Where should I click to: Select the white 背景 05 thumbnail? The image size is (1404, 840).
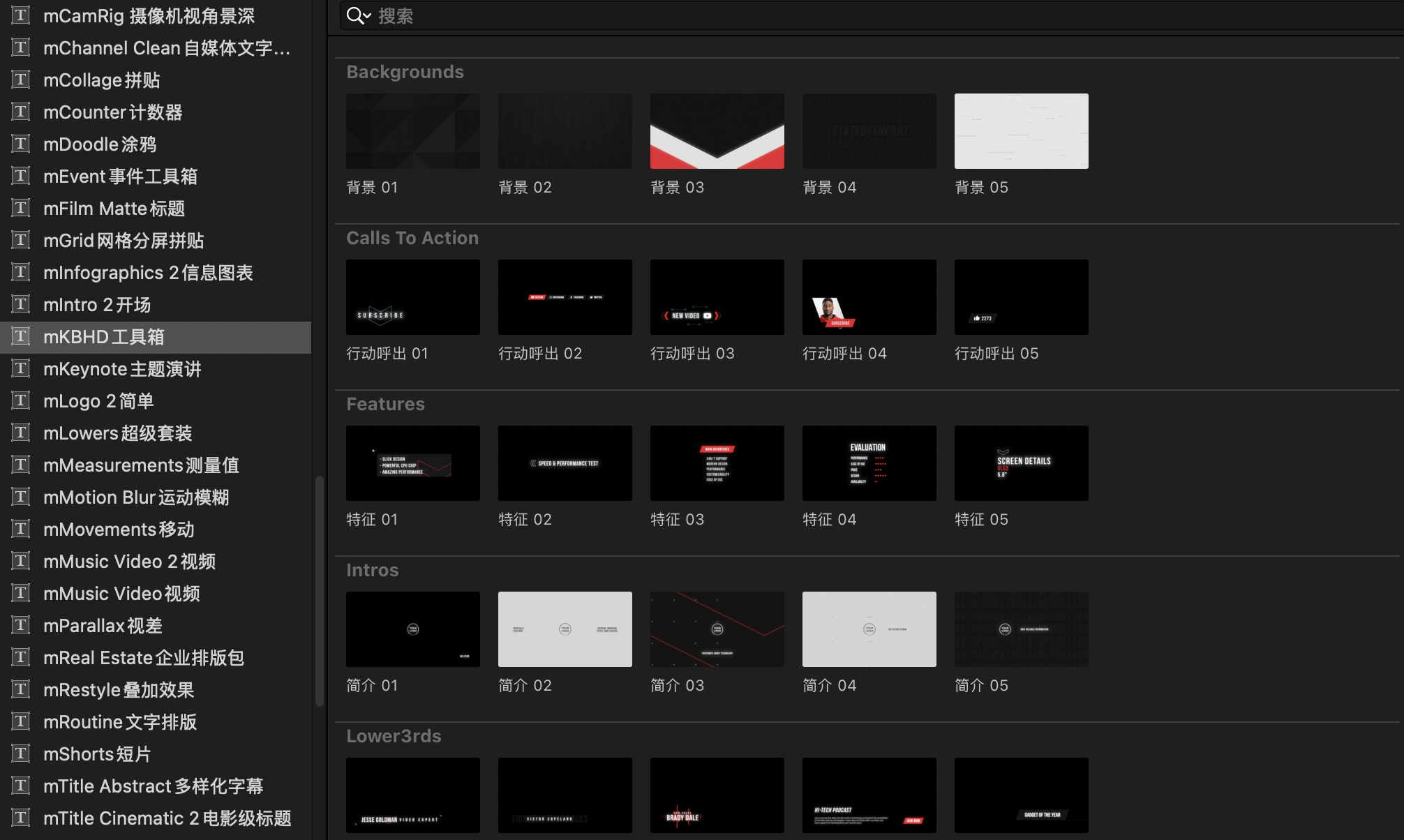click(x=1022, y=131)
